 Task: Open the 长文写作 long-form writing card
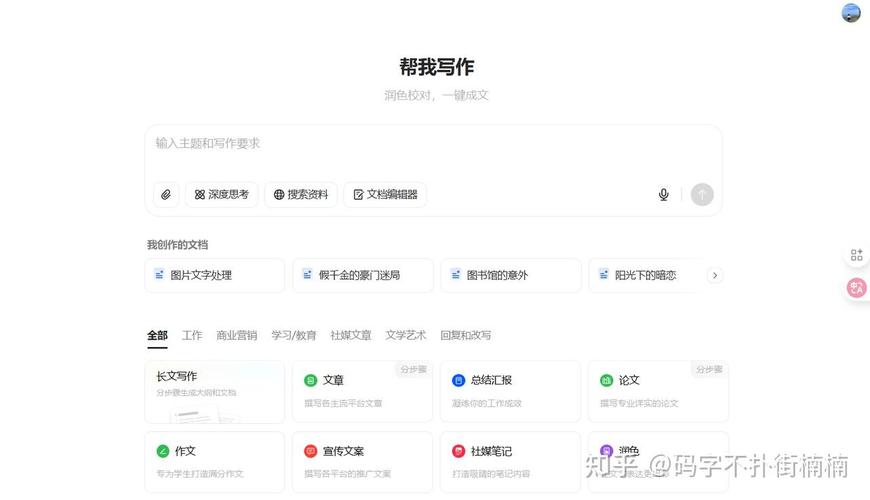pyautogui.click(x=214, y=391)
